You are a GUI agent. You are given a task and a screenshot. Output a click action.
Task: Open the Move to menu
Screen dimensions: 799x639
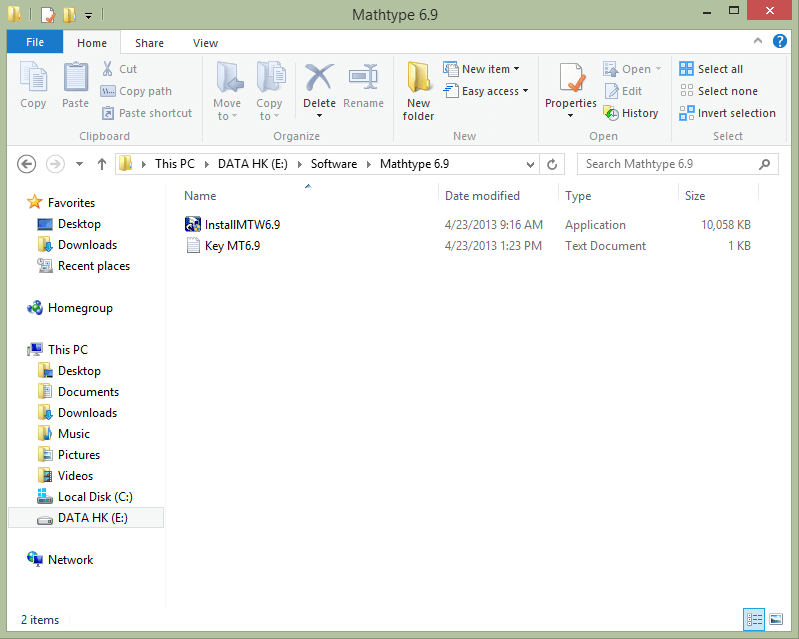tap(227, 91)
